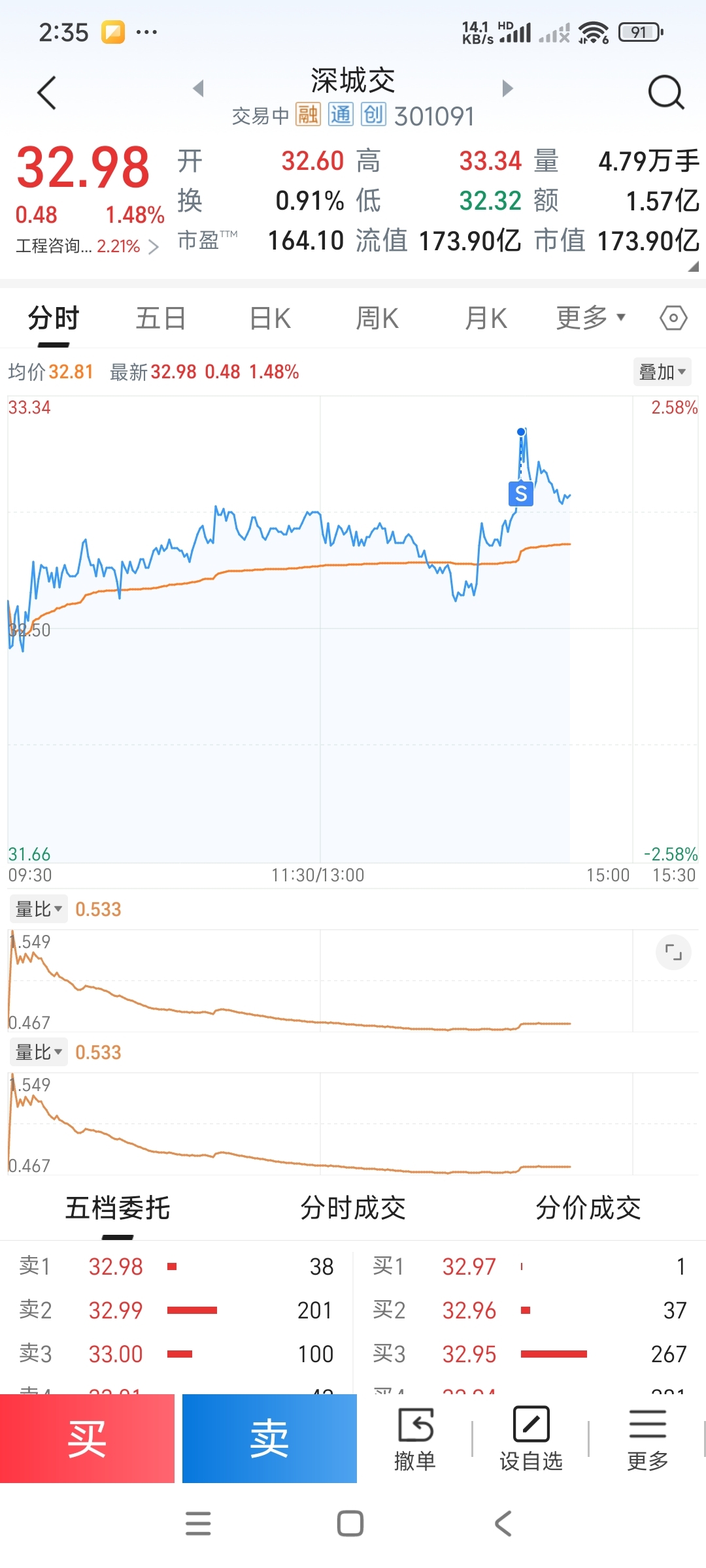706x1568 pixels.
Task: Go to previous stock with left triangle
Action: pyautogui.click(x=199, y=88)
